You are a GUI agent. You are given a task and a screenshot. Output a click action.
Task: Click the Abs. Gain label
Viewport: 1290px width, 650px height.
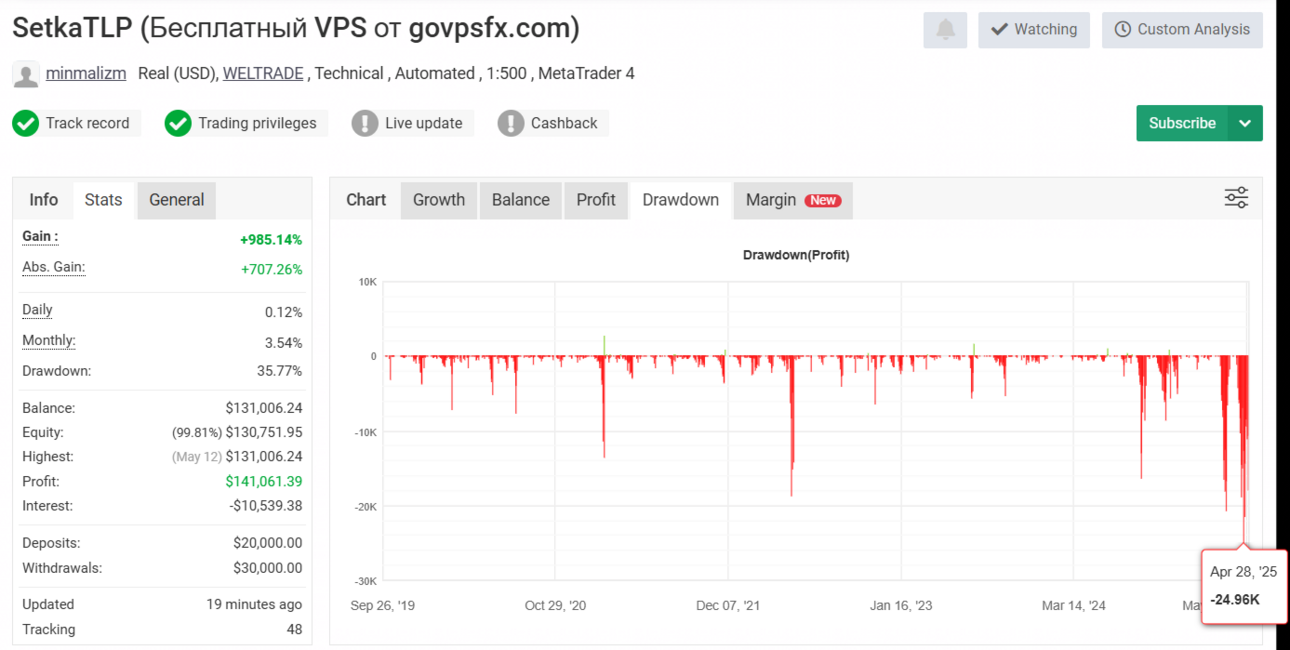point(53,267)
